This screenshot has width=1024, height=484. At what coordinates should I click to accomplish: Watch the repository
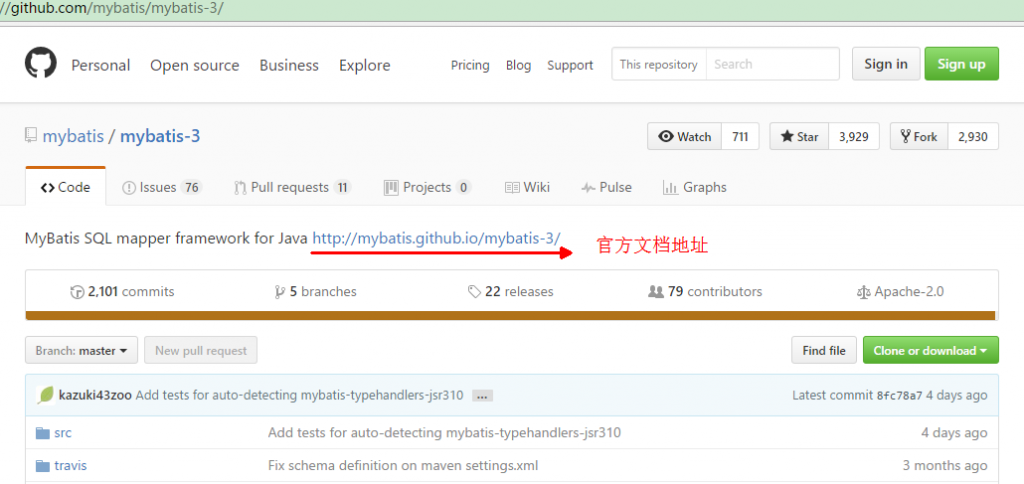pos(684,137)
